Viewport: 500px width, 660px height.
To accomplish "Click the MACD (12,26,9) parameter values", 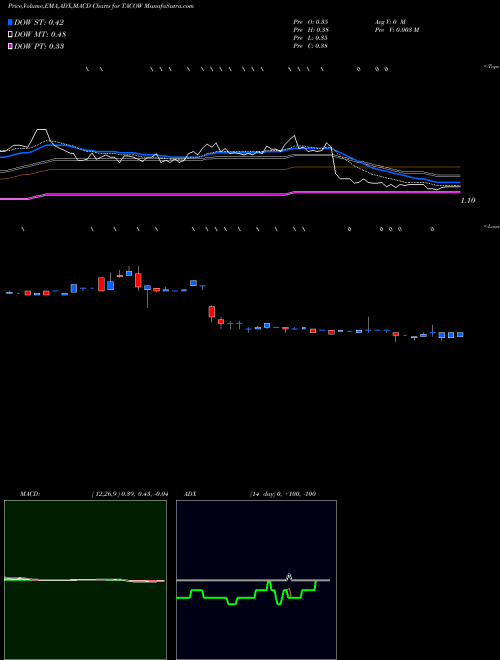I will coord(130,494).
